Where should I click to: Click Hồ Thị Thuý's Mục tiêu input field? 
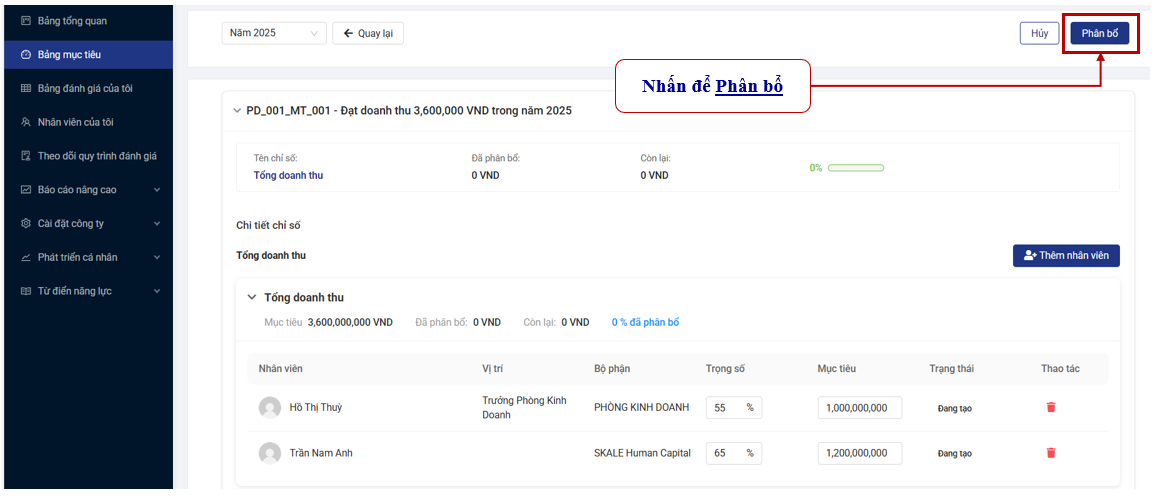click(x=860, y=408)
